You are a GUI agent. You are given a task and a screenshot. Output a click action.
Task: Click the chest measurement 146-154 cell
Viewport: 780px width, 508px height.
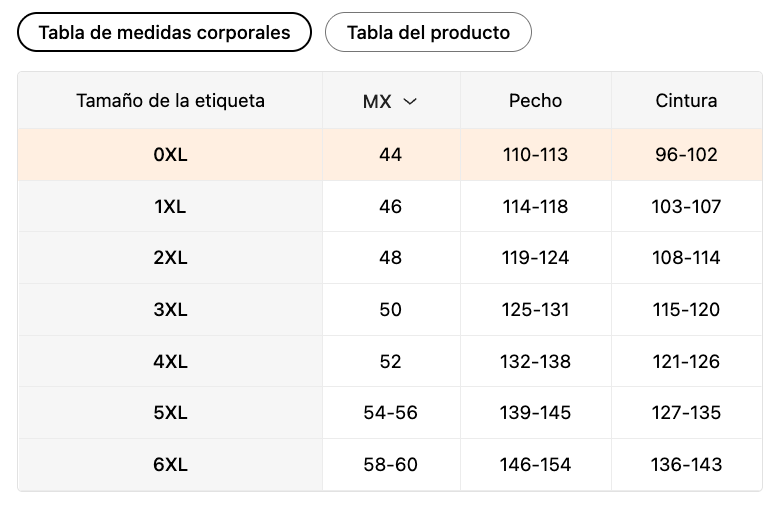(535, 465)
